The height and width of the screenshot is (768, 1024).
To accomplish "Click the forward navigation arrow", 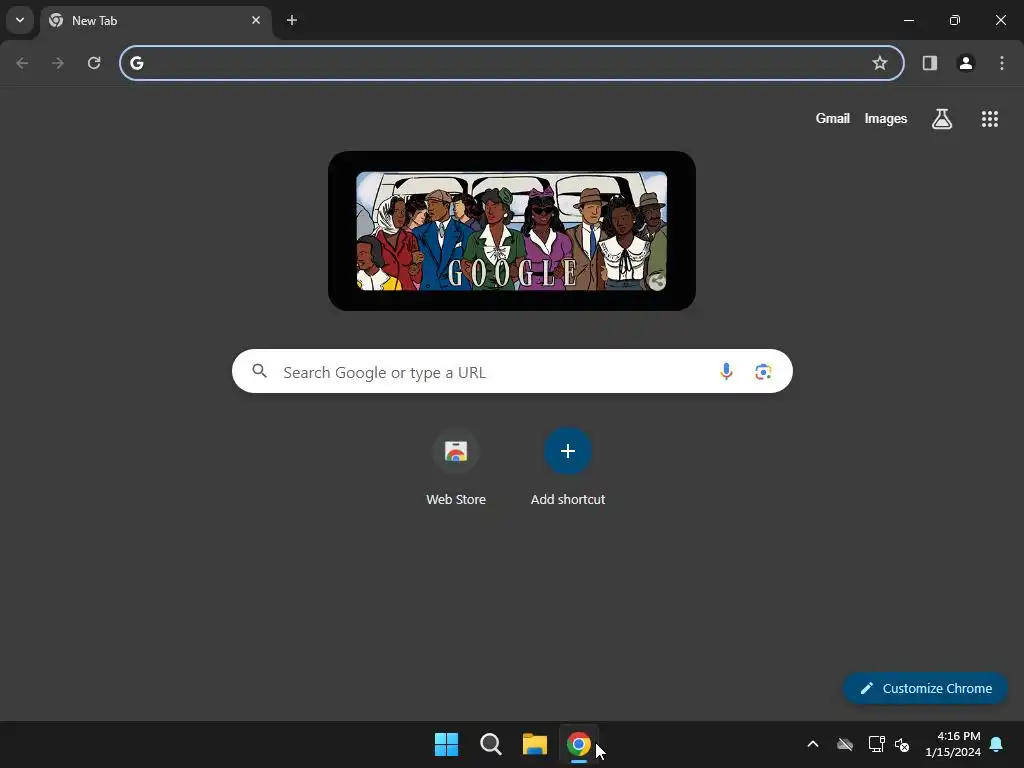I will coord(58,63).
